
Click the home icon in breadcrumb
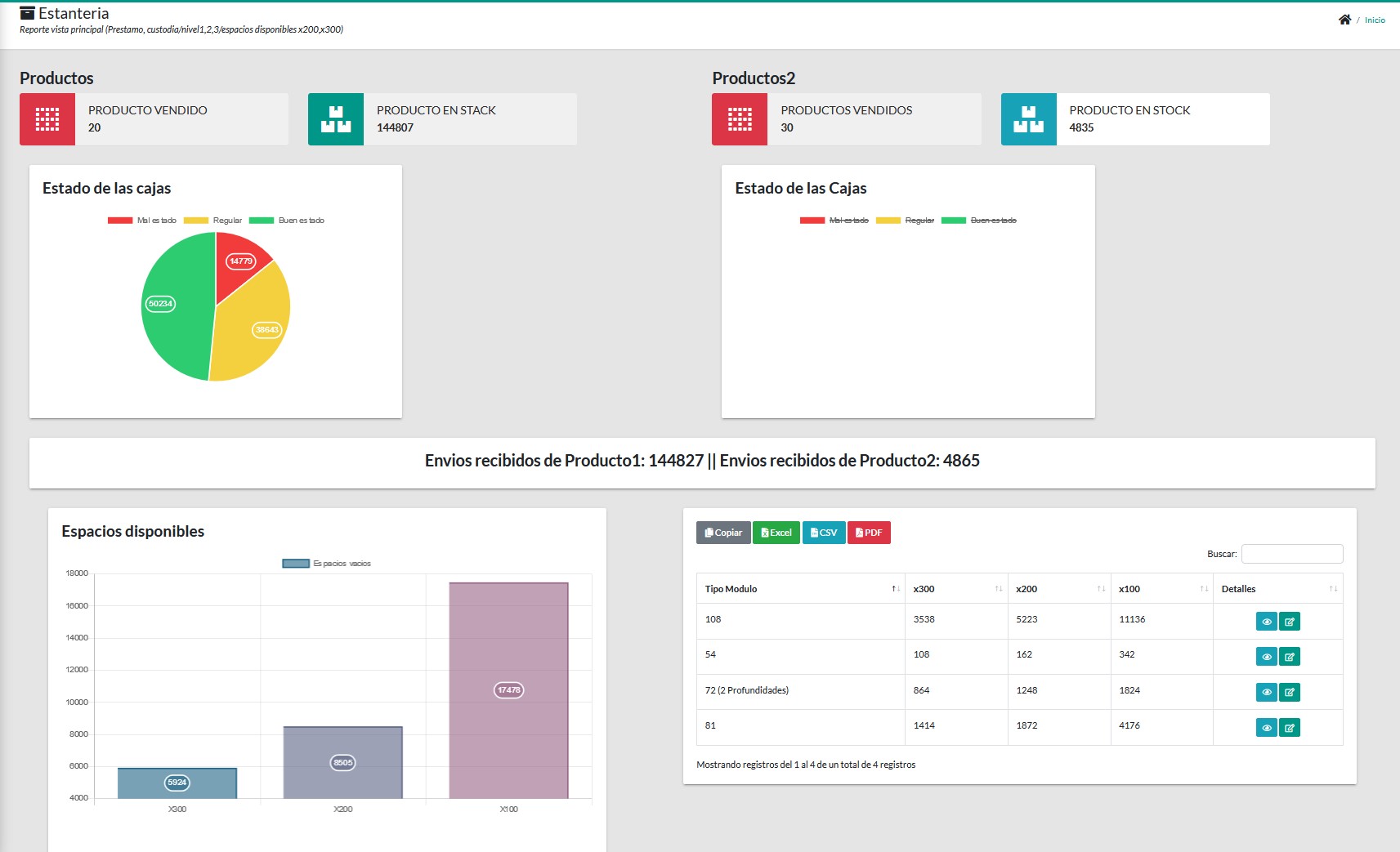tap(1344, 20)
